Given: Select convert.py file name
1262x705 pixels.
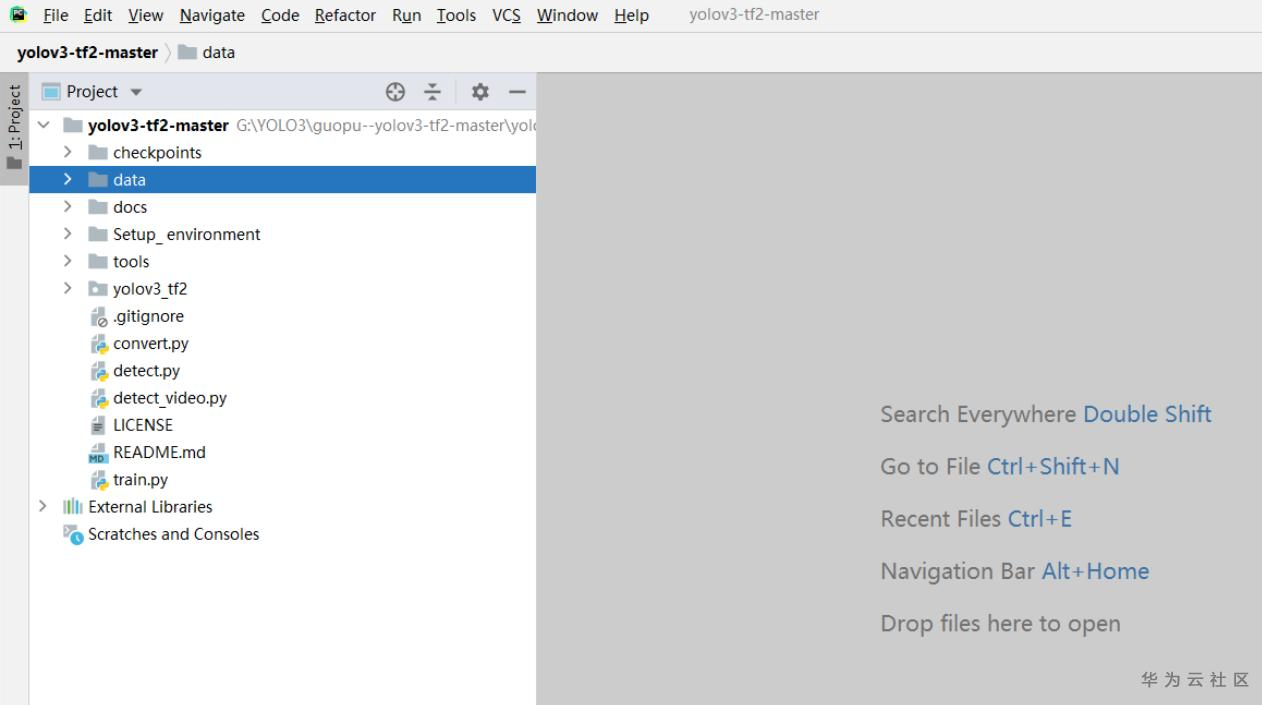Looking at the screenshot, I should pos(151,343).
